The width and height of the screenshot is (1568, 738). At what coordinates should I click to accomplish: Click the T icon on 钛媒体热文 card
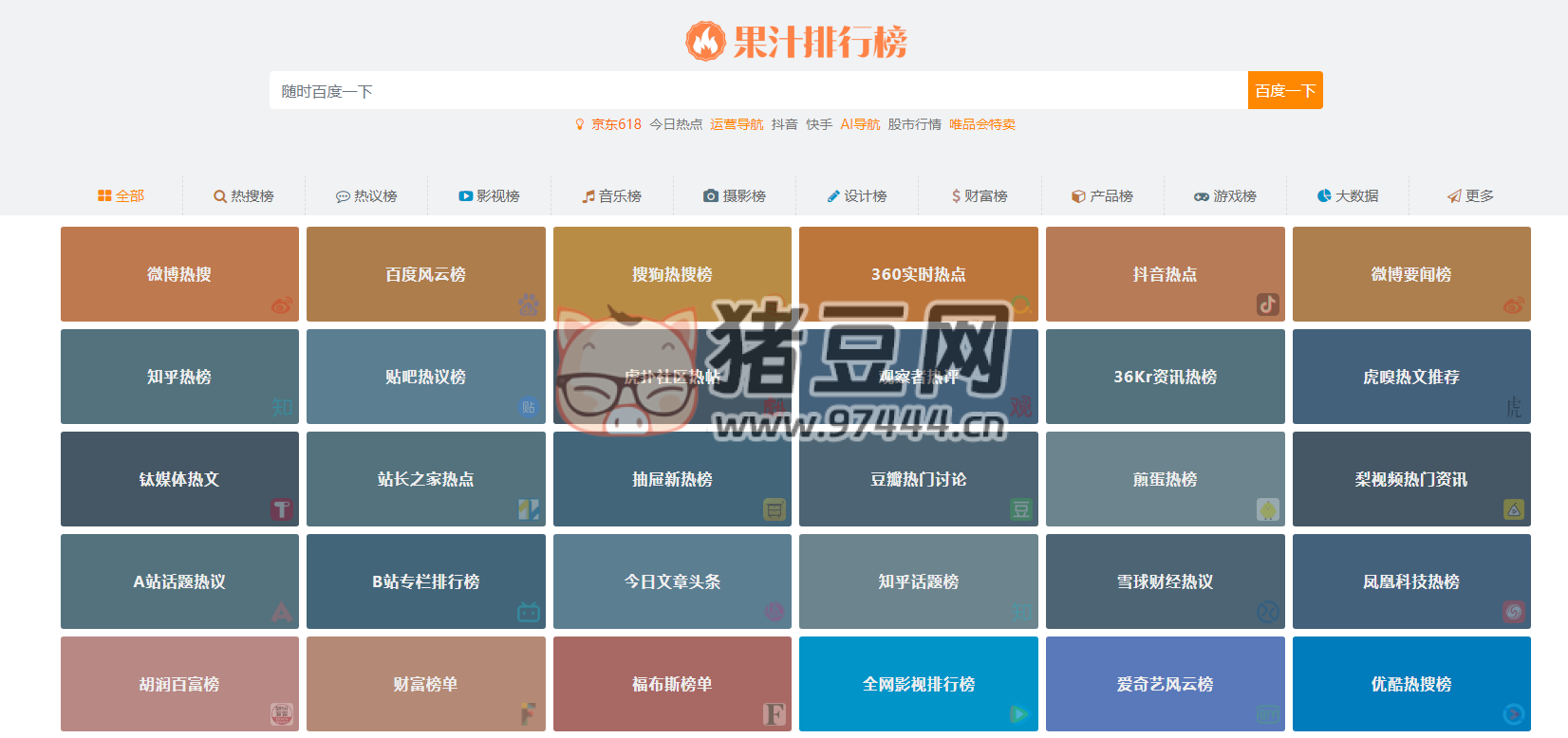282,509
